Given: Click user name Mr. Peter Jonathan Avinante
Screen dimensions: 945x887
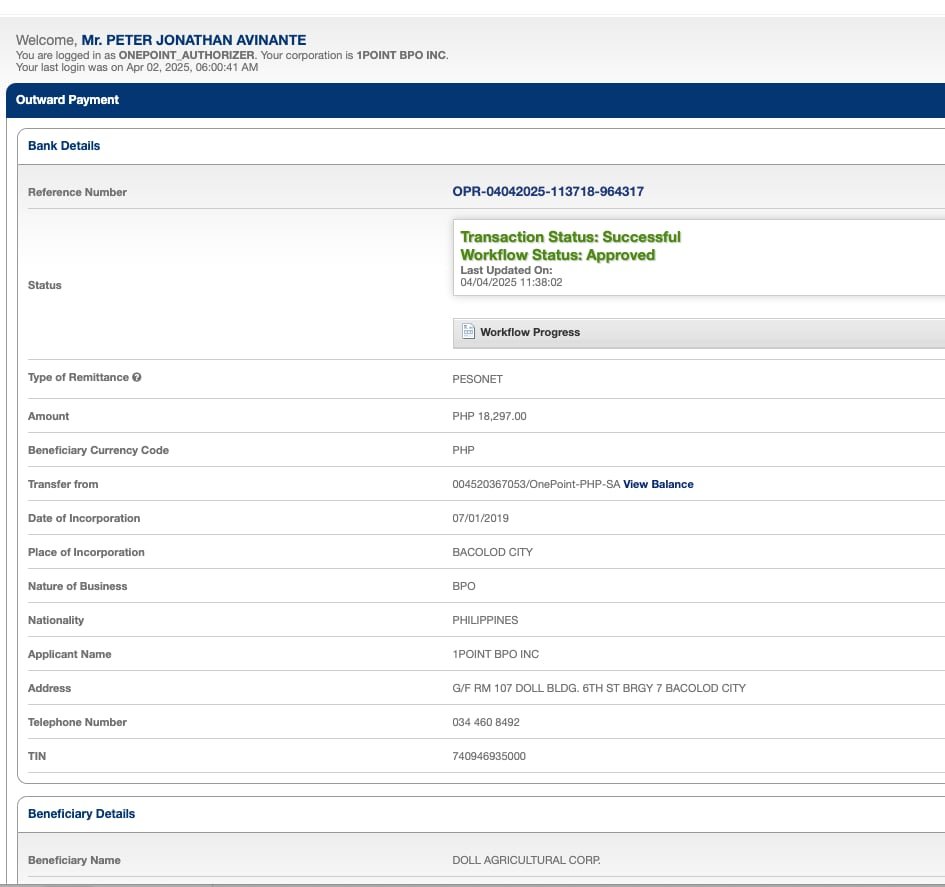Looking at the screenshot, I should [193, 40].
